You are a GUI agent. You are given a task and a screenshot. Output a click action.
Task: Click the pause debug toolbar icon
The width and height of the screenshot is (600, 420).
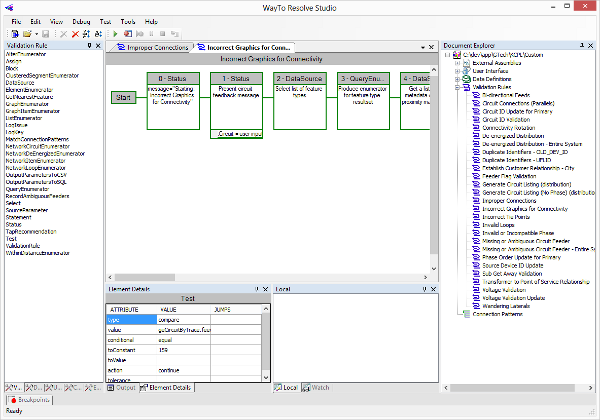151,34
